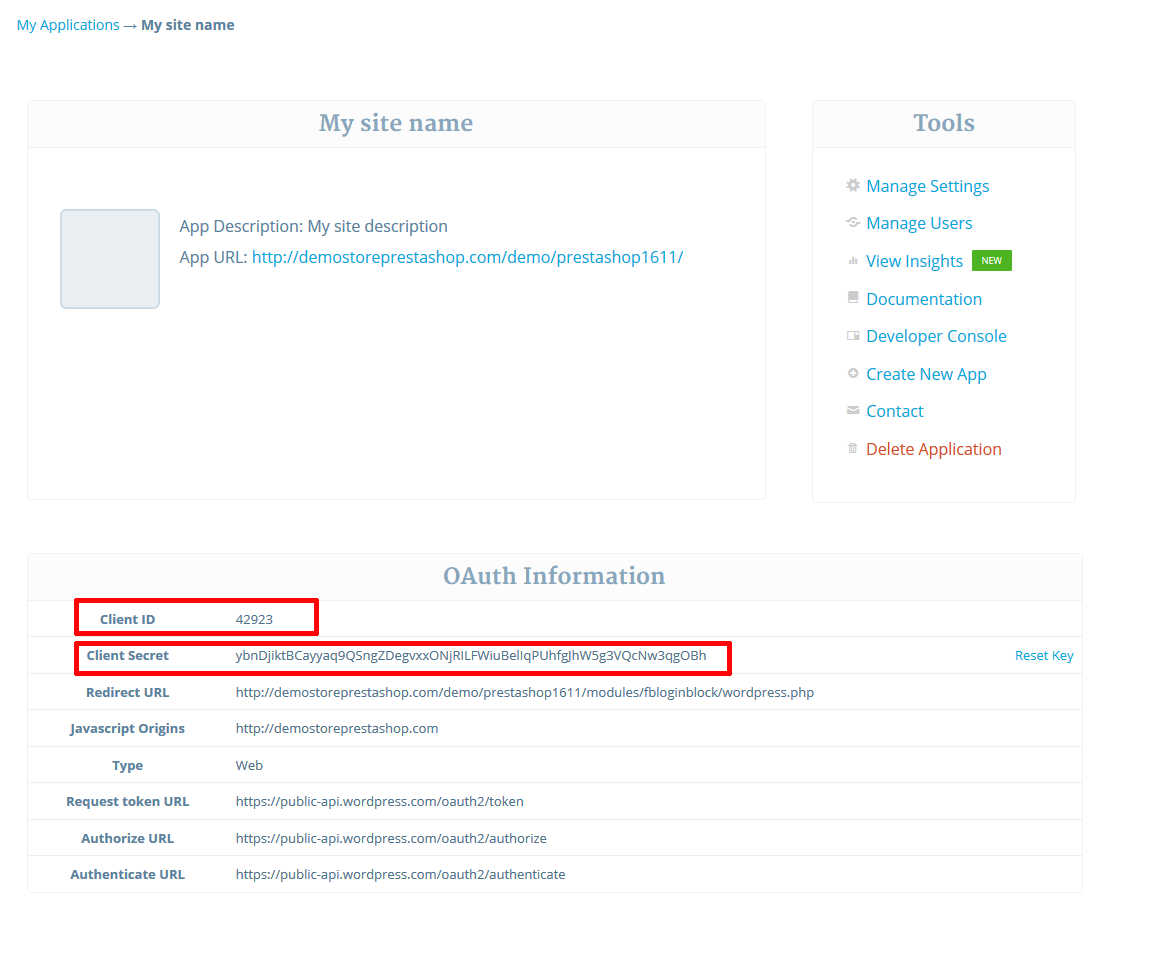Select the Authorize URL value

(391, 838)
